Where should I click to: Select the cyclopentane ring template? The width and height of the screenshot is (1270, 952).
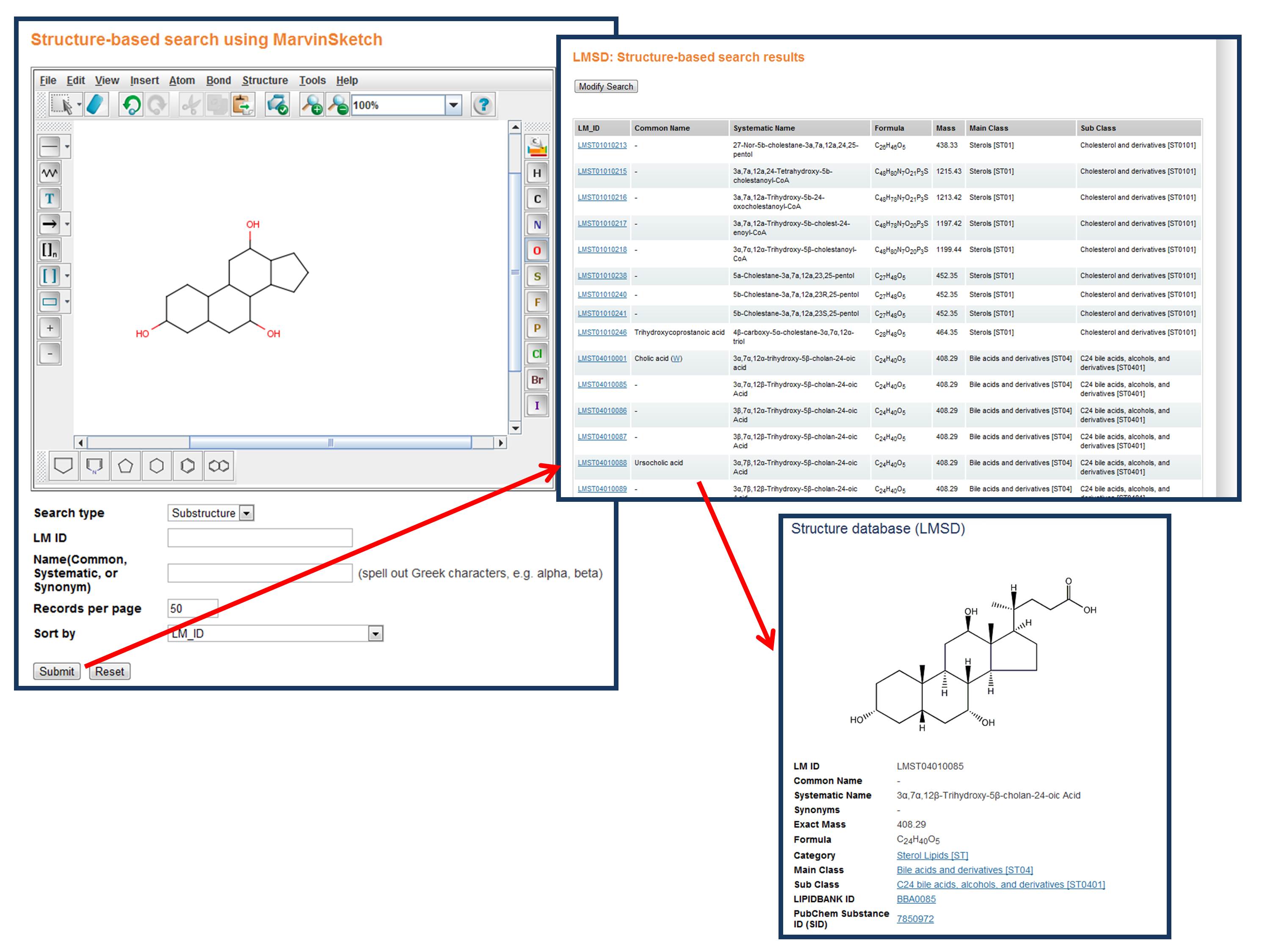125,465
